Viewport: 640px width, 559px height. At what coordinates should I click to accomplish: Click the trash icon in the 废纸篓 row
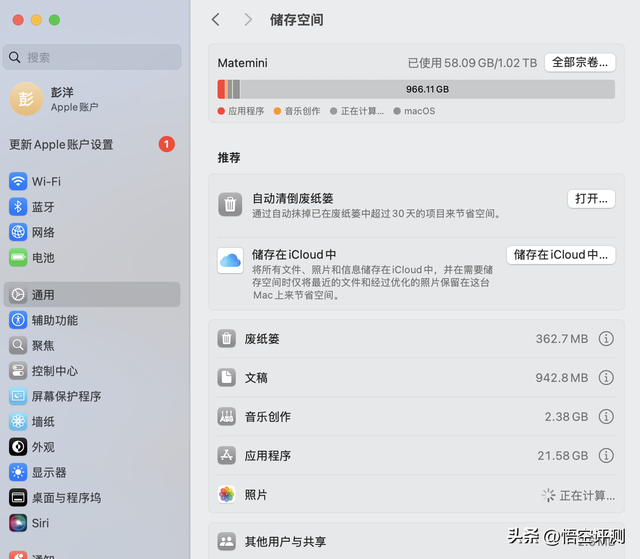227,339
